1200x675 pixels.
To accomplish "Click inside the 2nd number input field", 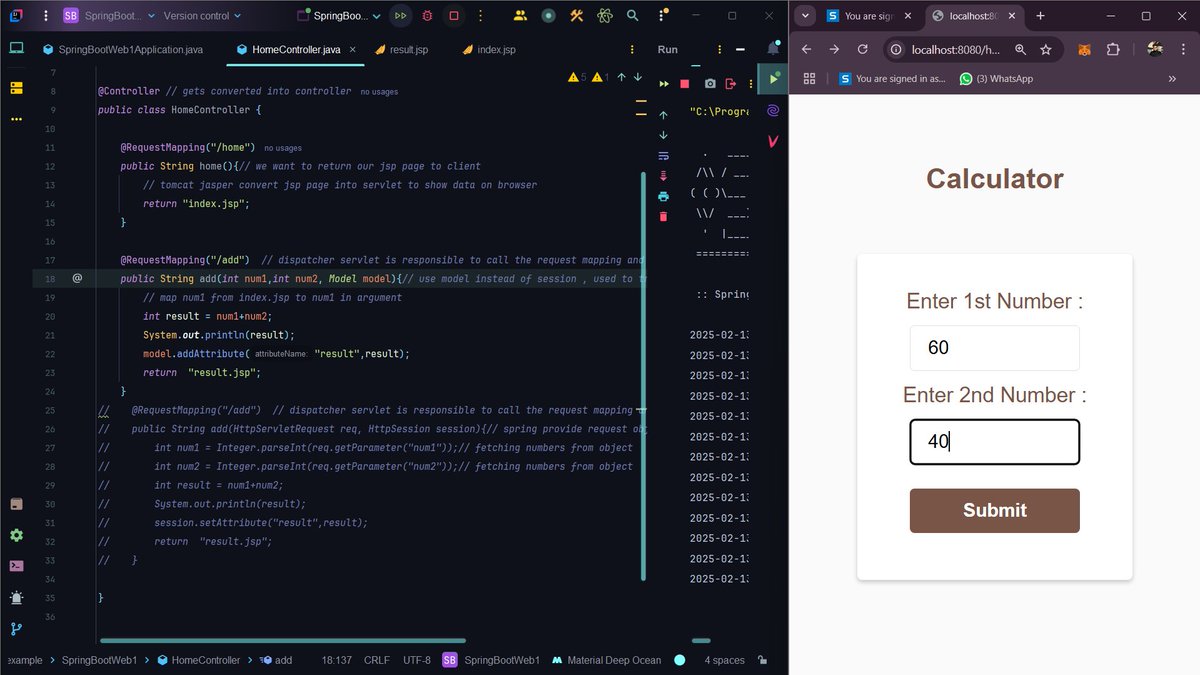I will point(994,442).
